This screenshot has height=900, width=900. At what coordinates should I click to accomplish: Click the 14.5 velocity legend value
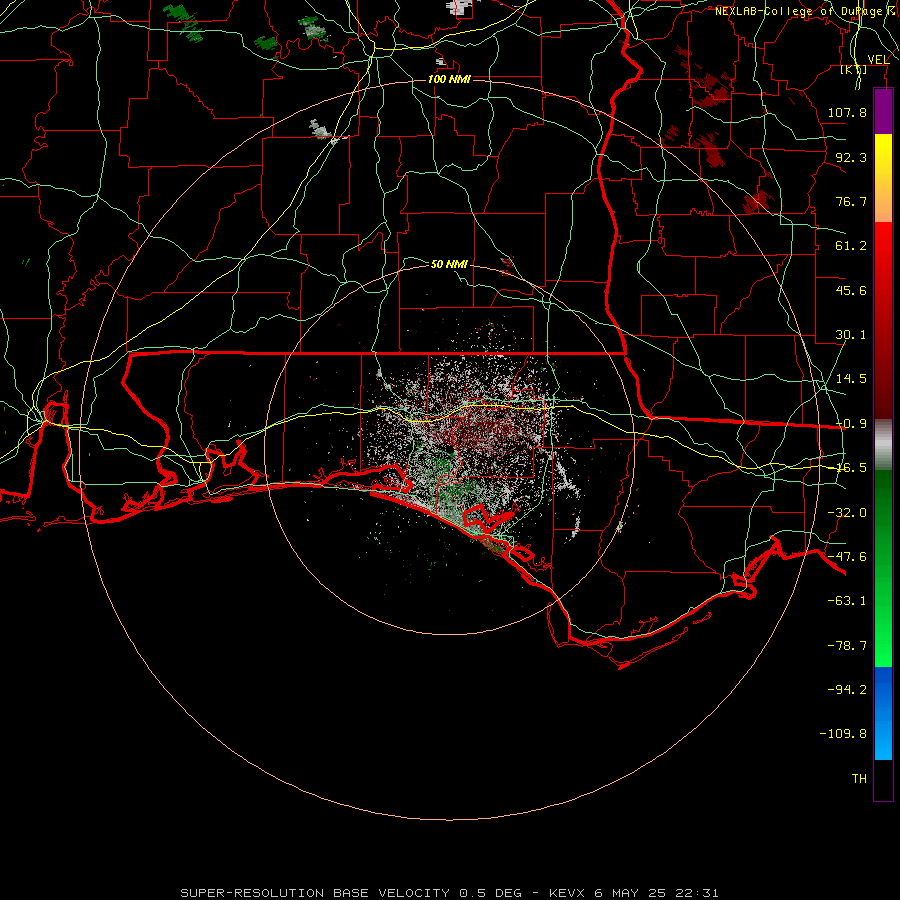pyautogui.click(x=851, y=379)
